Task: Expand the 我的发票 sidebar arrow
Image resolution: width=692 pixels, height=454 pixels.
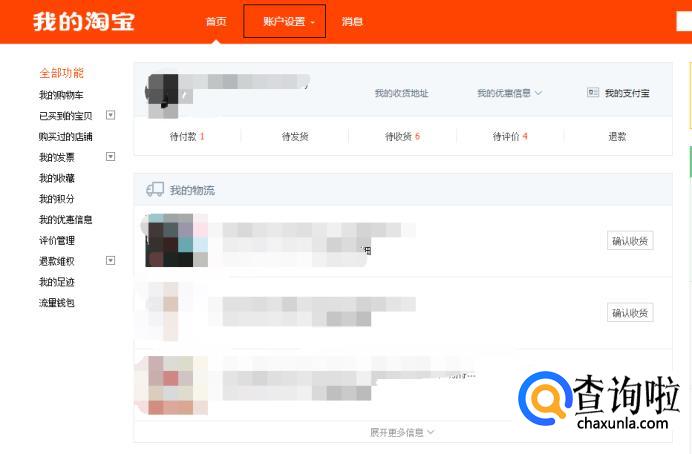Action: [111, 157]
